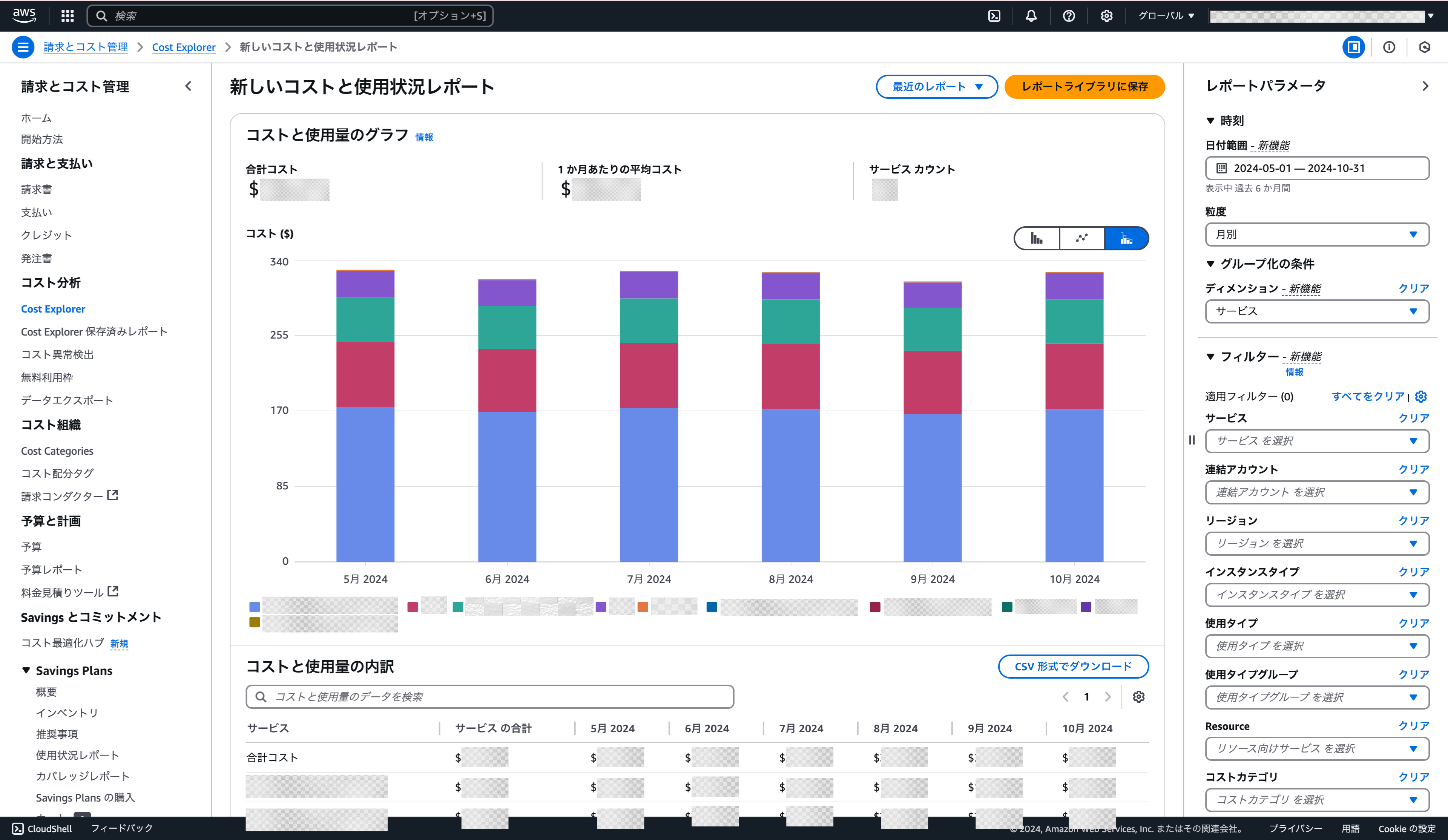
Task: Open Cost Categories in sidebar
Action: coord(57,451)
